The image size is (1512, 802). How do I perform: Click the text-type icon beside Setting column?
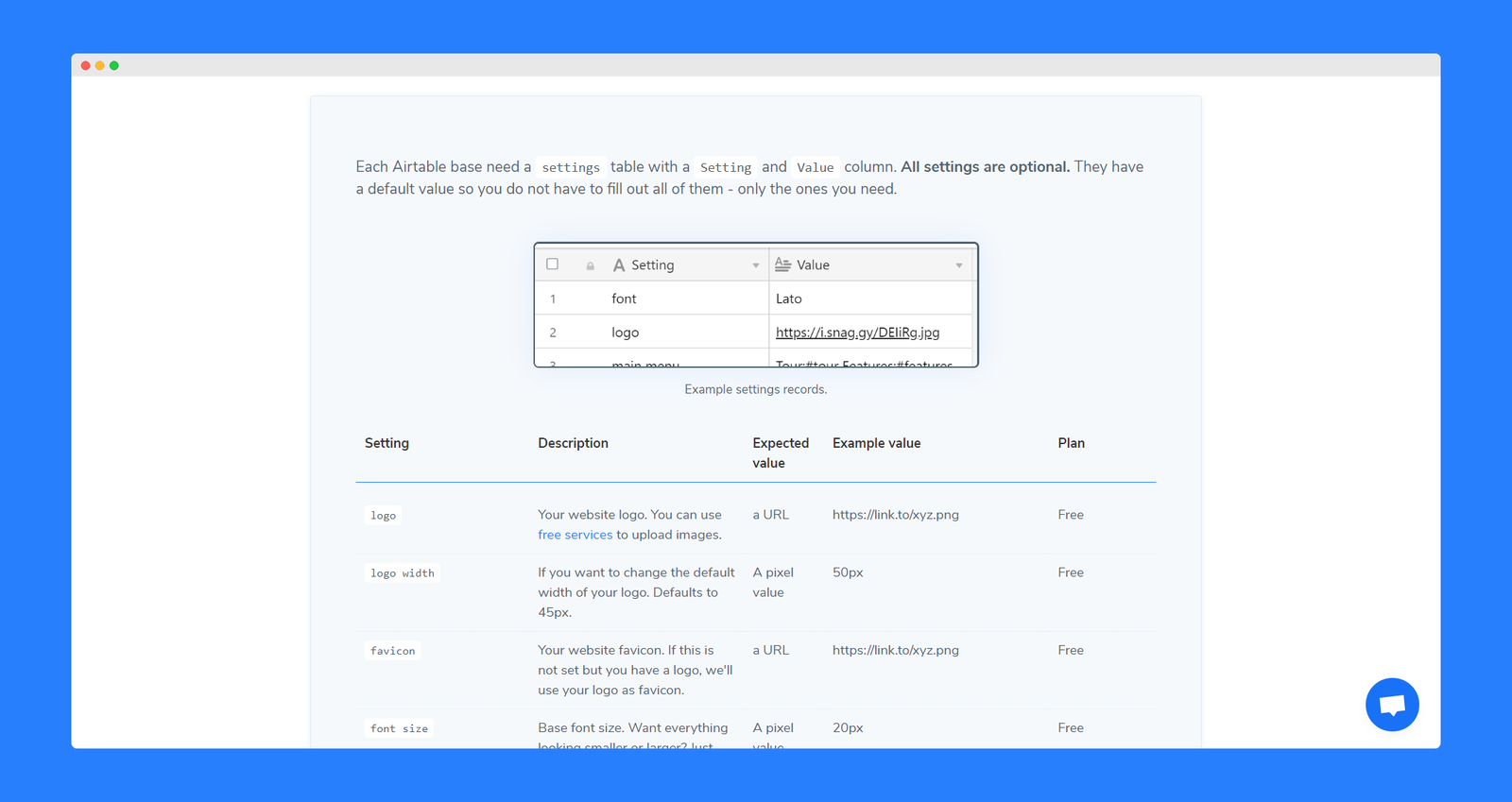click(x=619, y=265)
